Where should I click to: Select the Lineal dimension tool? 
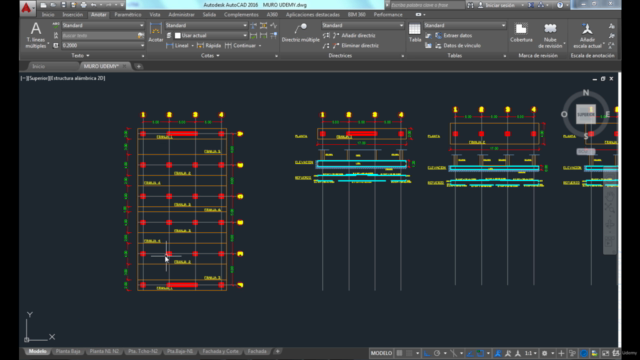[x=178, y=45]
